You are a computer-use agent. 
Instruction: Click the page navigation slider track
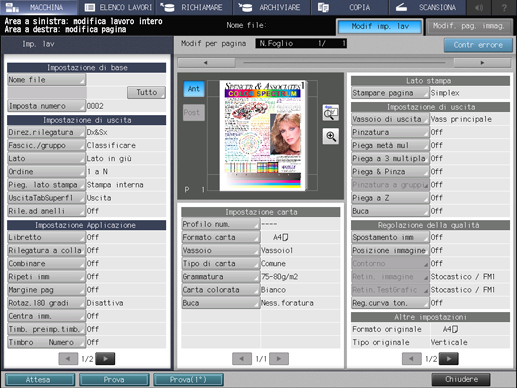(x=344, y=63)
